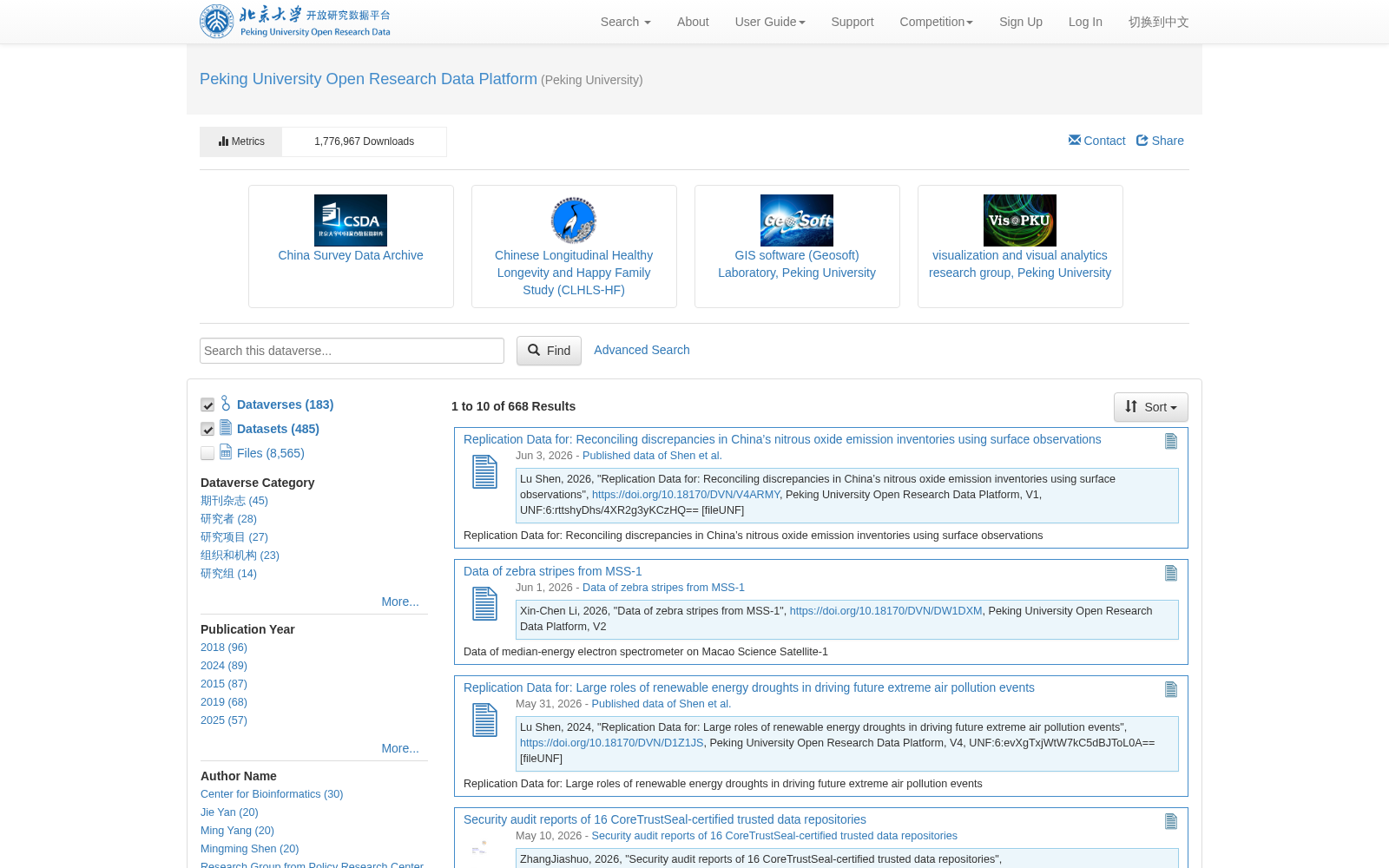Open visualization and visual analytics research group link
1389x868 pixels.
(1020, 264)
